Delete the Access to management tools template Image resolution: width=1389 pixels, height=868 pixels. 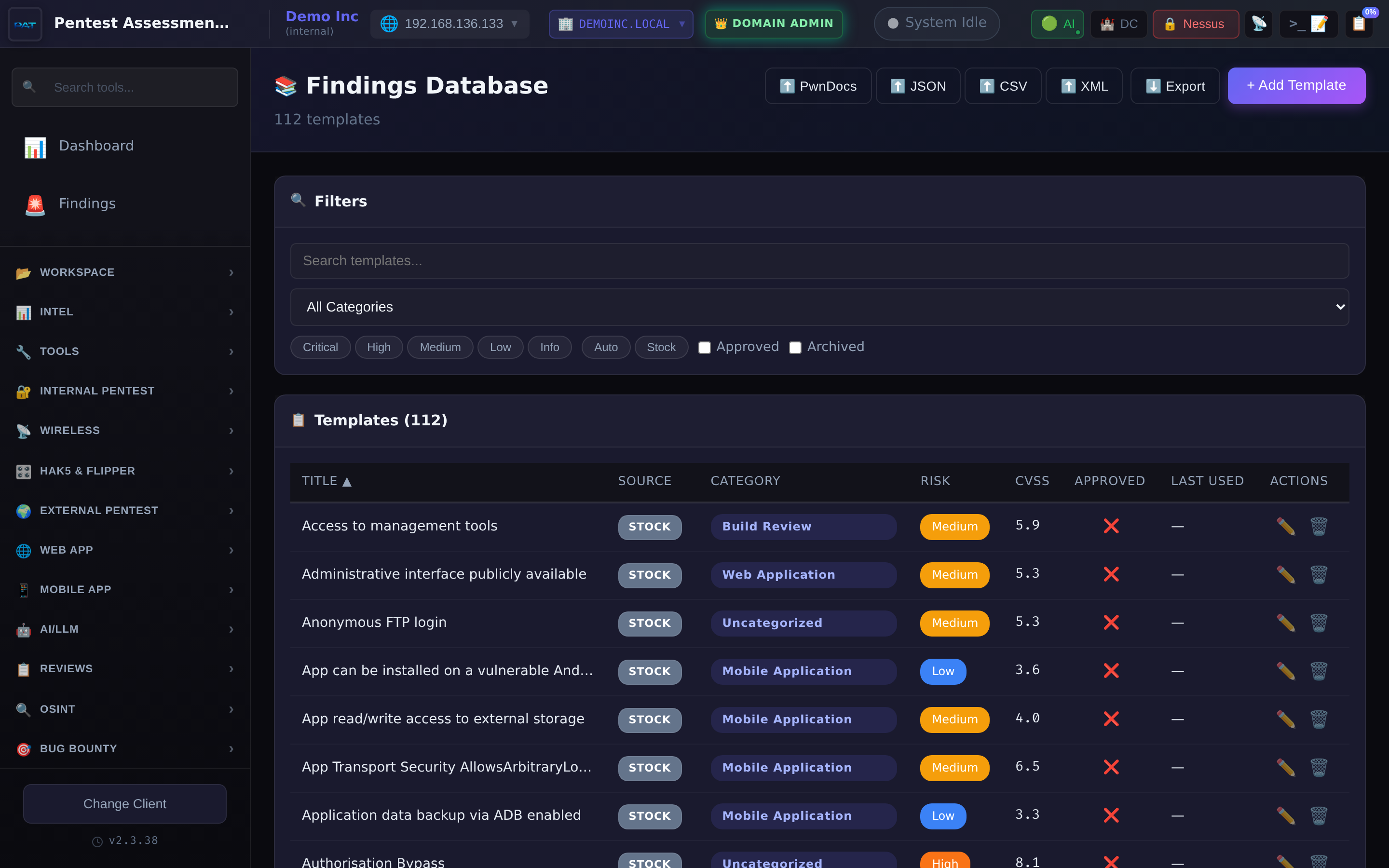coord(1319,526)
